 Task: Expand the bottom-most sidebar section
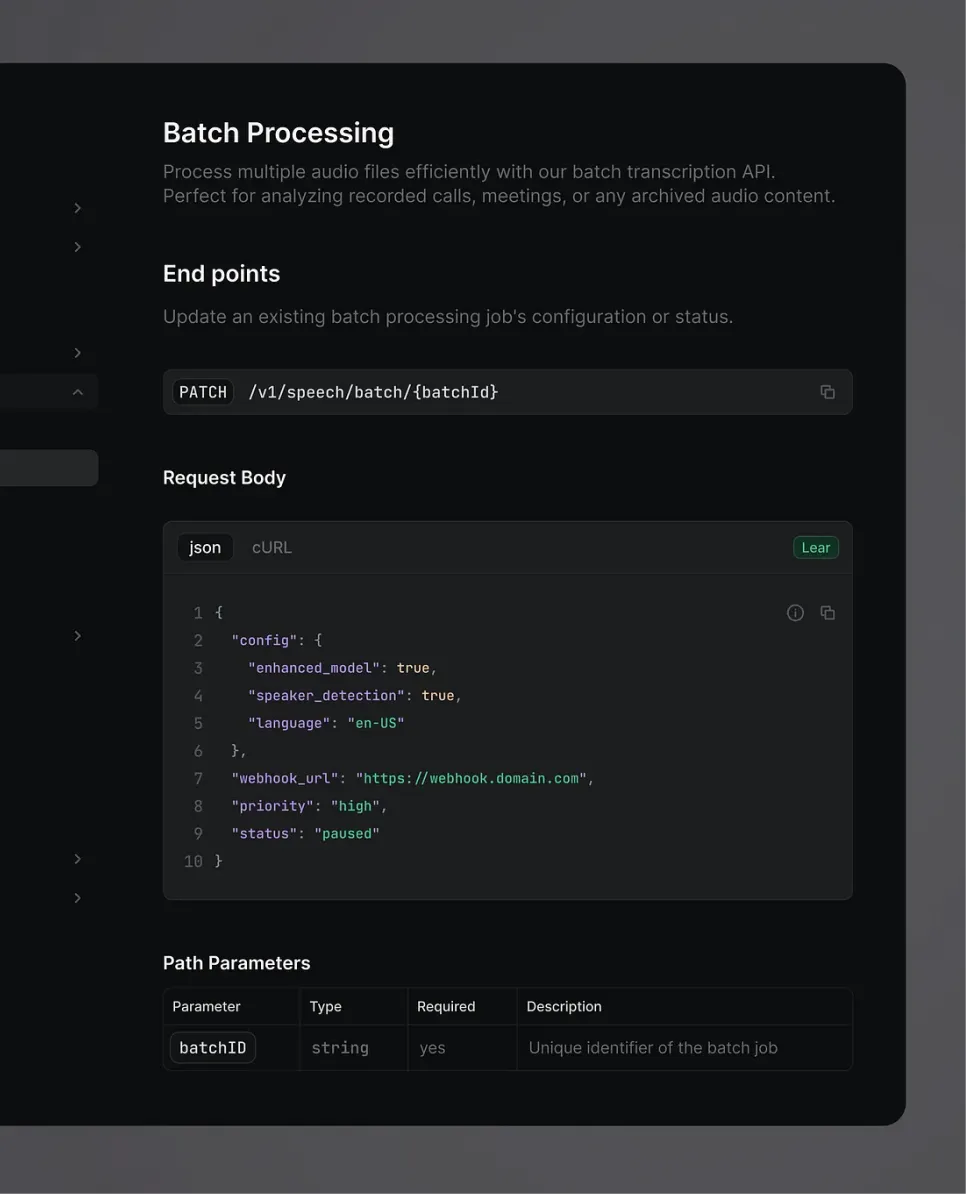pyautogui.click(x=77, y=897)
